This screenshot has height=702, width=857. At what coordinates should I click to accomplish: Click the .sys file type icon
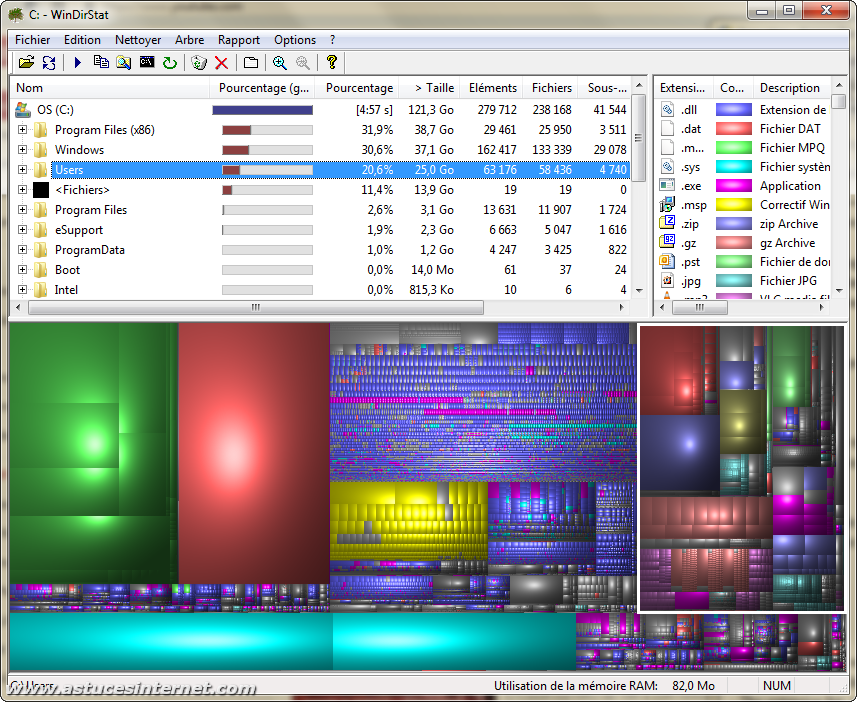tap(667, 166)
